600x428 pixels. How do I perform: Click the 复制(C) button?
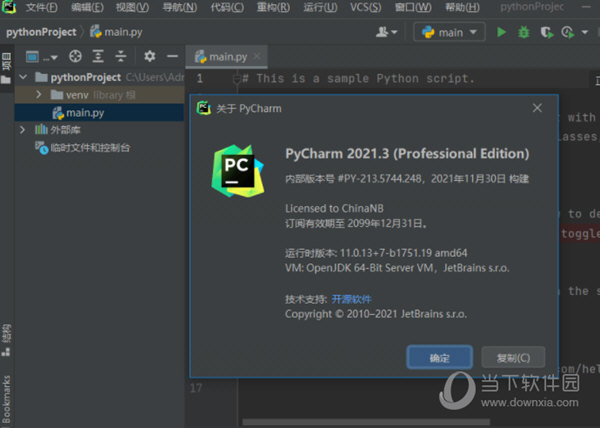tap(513, 358)
